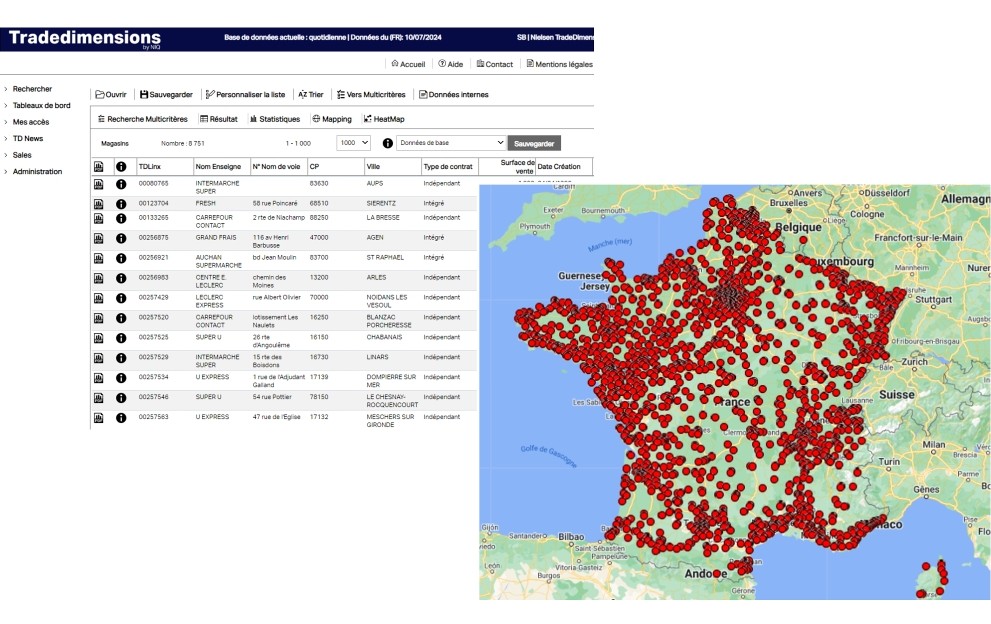Screen dimensions: 991x624
Task: Click the gray Sauvegarder button
Action: (x=534, y=144)
